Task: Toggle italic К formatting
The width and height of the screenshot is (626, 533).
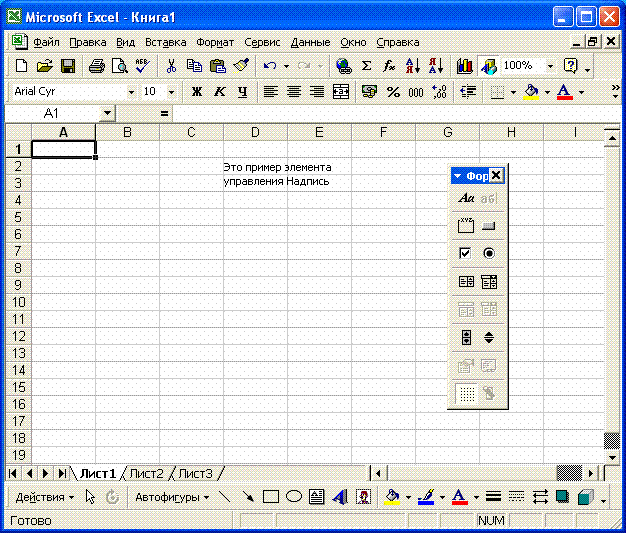Action: 220,92
